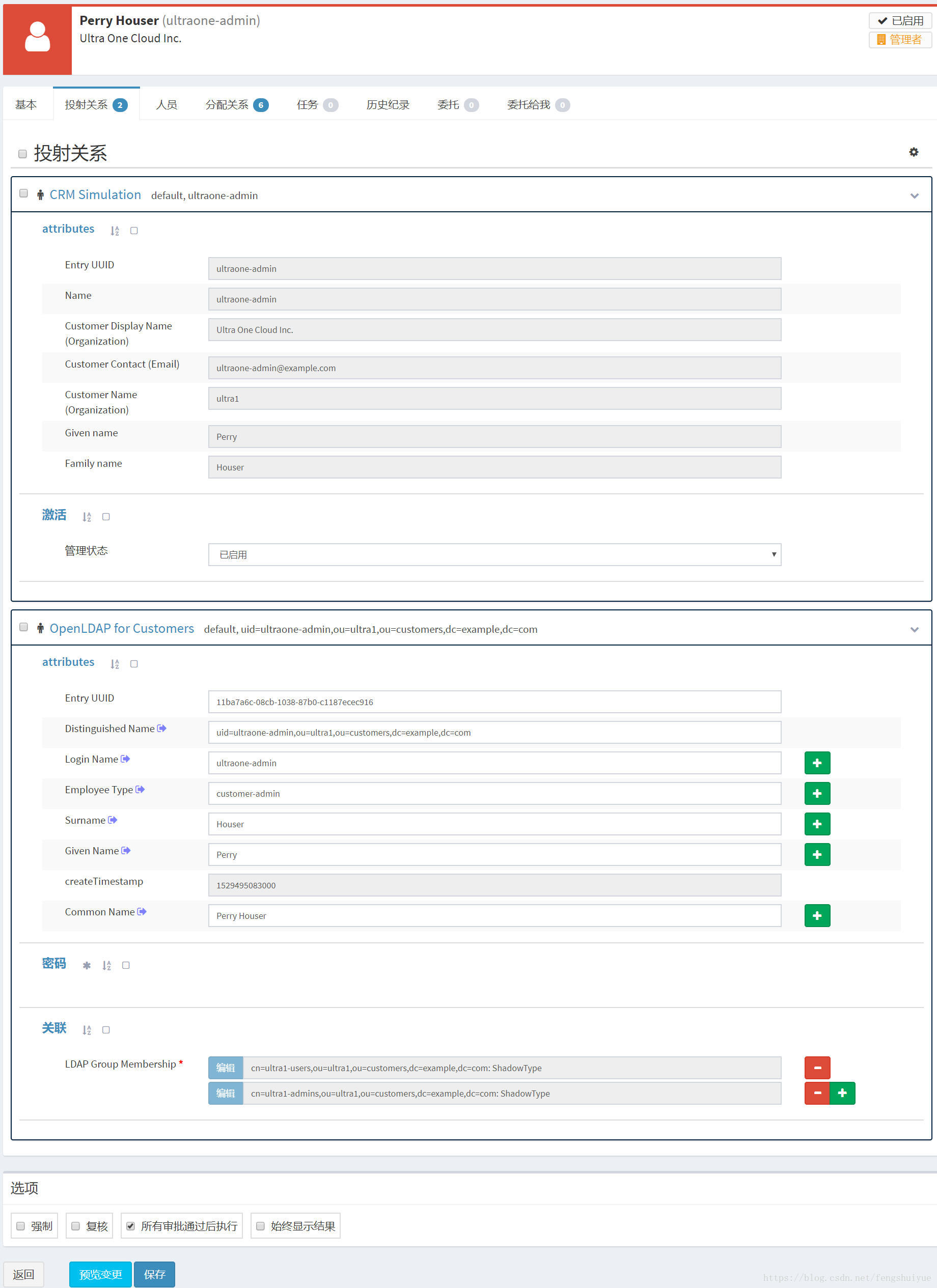Image resolution: width=937 pixels, height=1288 pixels.
Task: Enable 始终显示结果 option
Action: coord(260,1226)
